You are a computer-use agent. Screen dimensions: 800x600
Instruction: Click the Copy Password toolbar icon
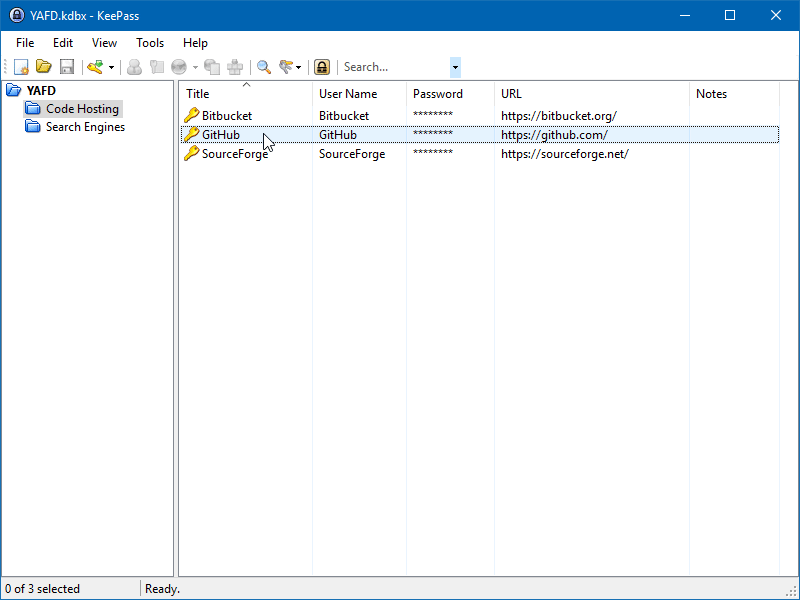tap(157, 67)
